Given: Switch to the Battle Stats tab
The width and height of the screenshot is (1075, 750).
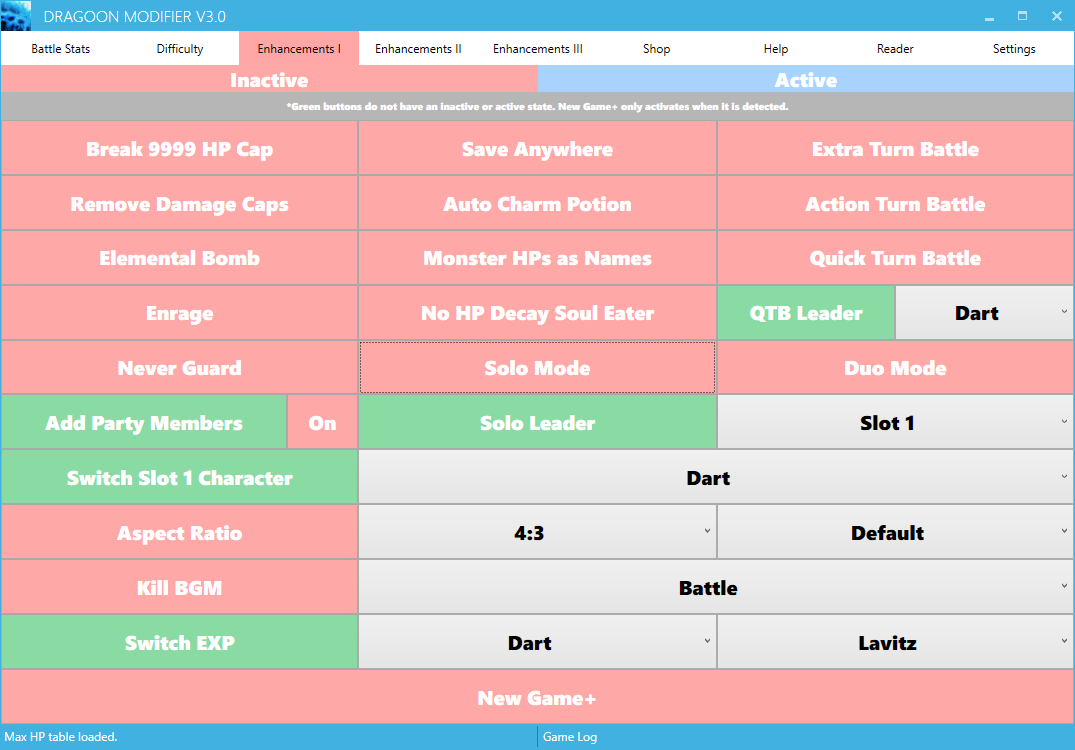Looking at the screenshot, I should (60, 49).
